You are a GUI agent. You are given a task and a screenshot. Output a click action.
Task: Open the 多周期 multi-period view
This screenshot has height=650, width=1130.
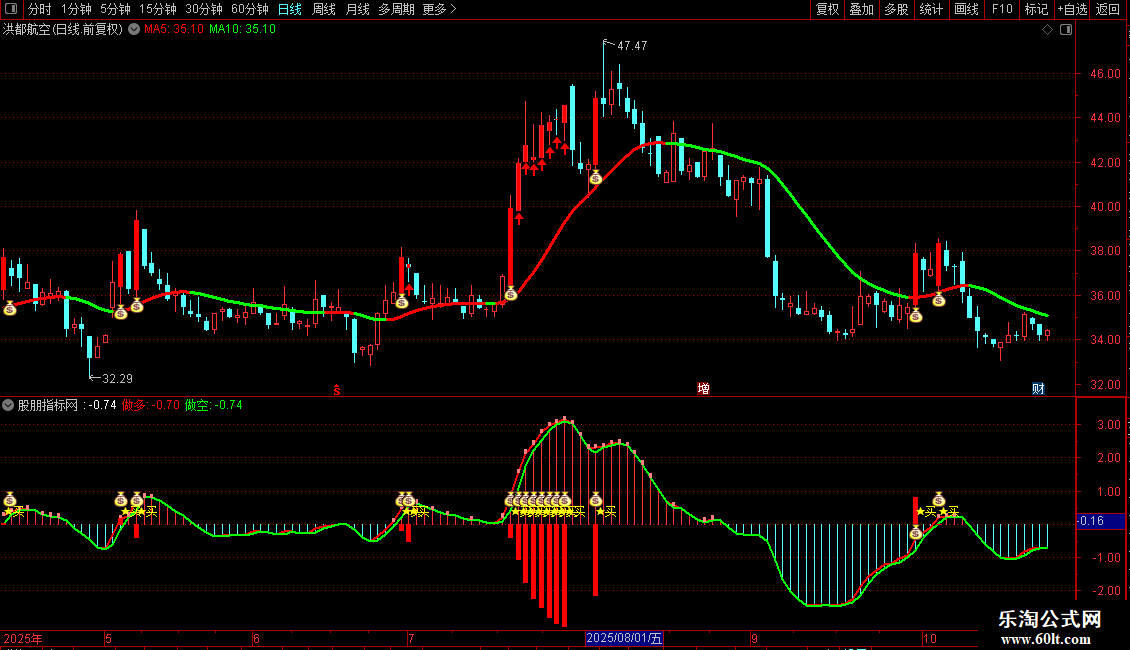396,9
